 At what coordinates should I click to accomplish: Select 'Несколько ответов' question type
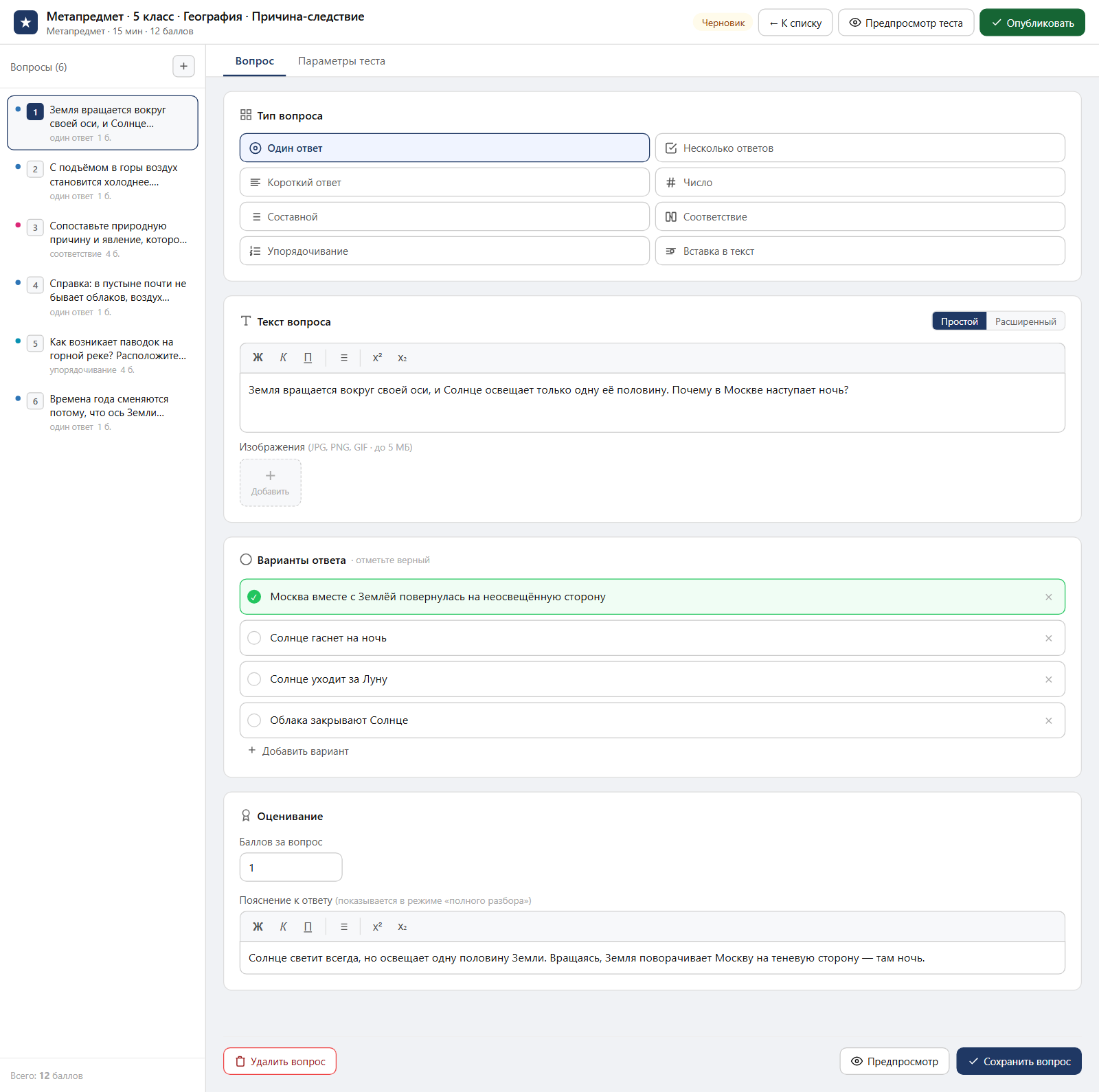click(860, 148)
